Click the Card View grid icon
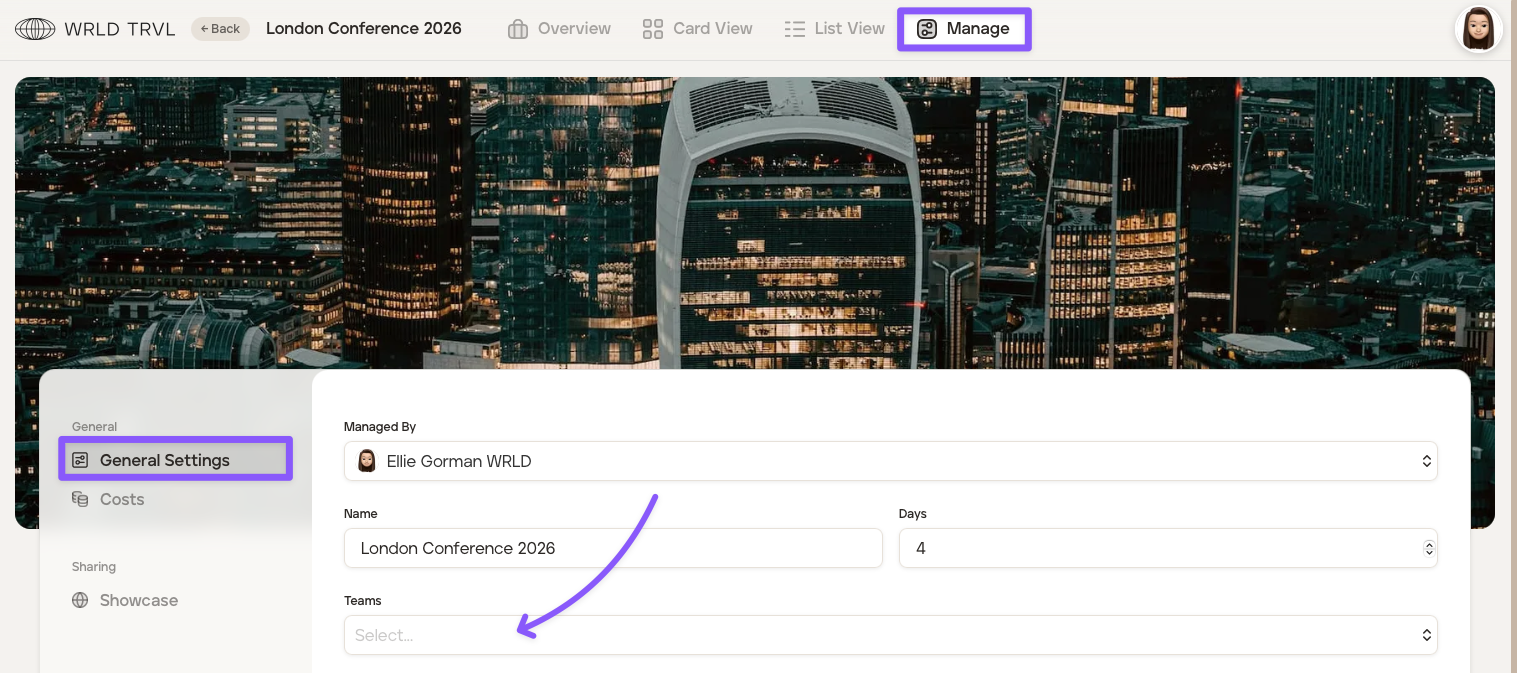 [x=653, y=29]
